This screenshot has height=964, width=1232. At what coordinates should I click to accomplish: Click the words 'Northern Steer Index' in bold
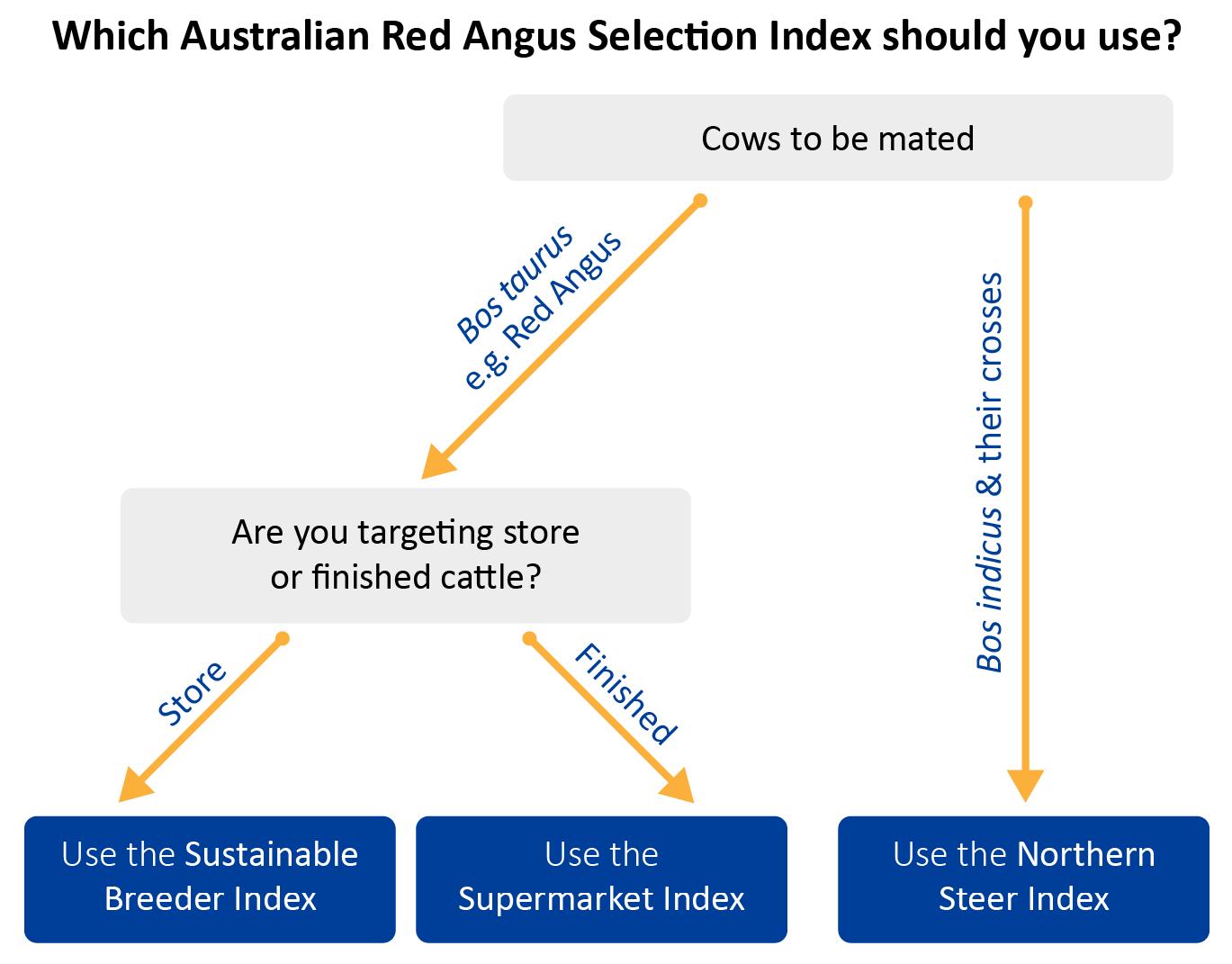(x=1047, y=877)
